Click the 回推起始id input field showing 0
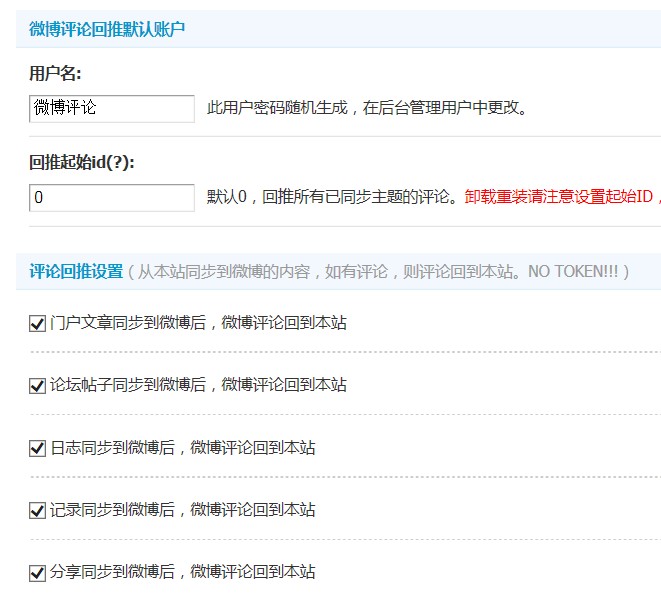The image size is (661, 599). click(x=112, y=198)
